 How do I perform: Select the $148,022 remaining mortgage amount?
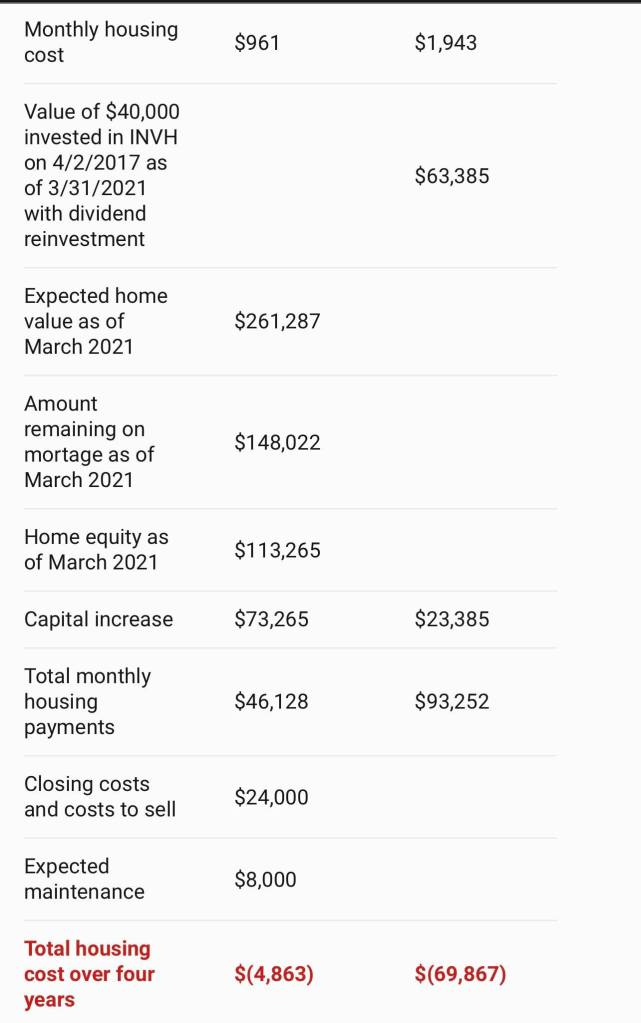pos(277,442)
